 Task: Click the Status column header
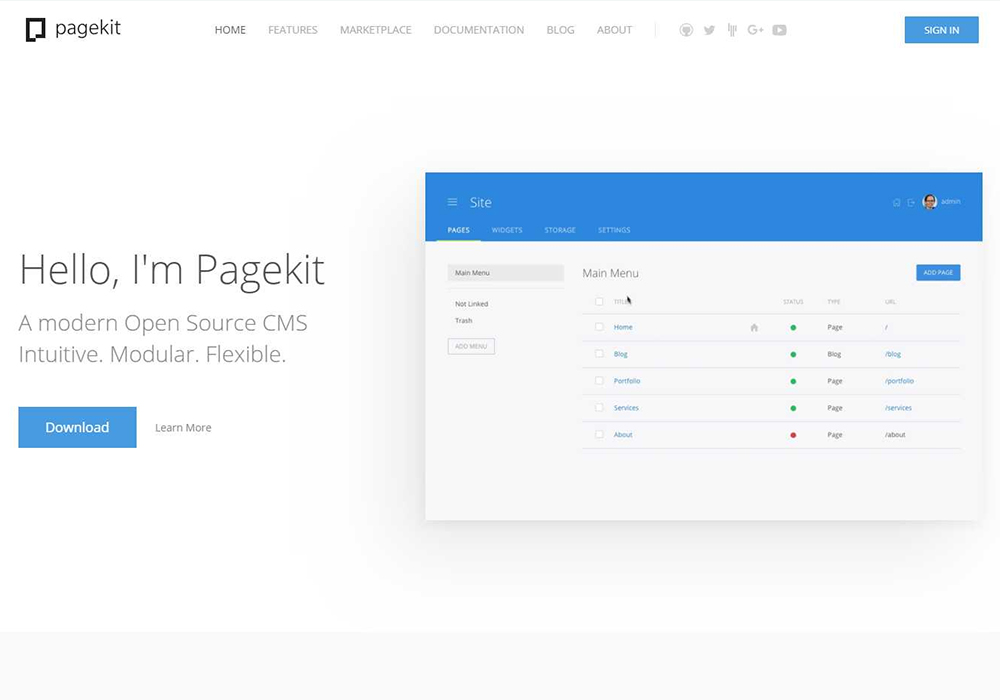(x=793, y=302)
